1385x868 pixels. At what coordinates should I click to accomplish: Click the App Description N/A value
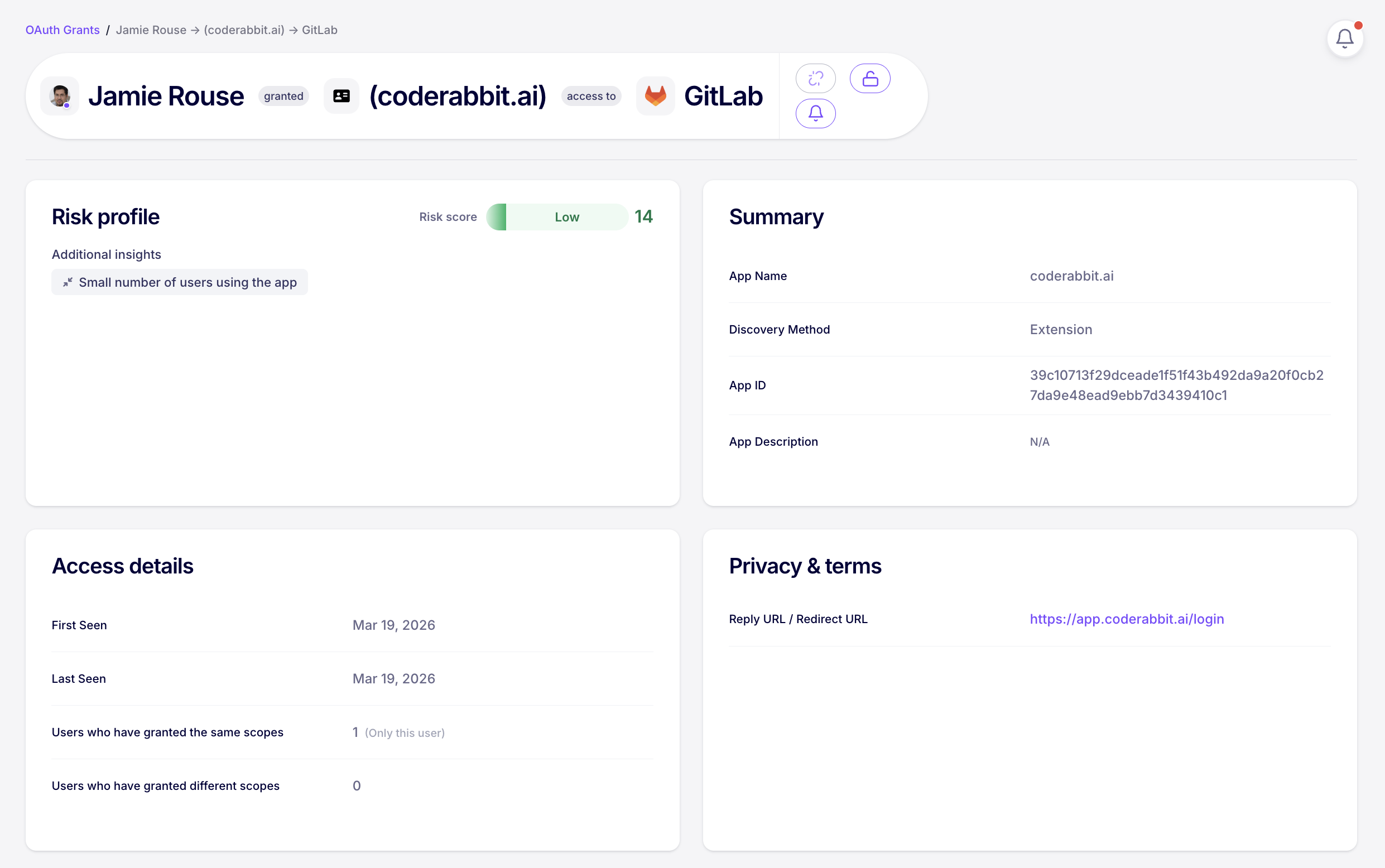pyautogui.click(x=1040, y=442)
